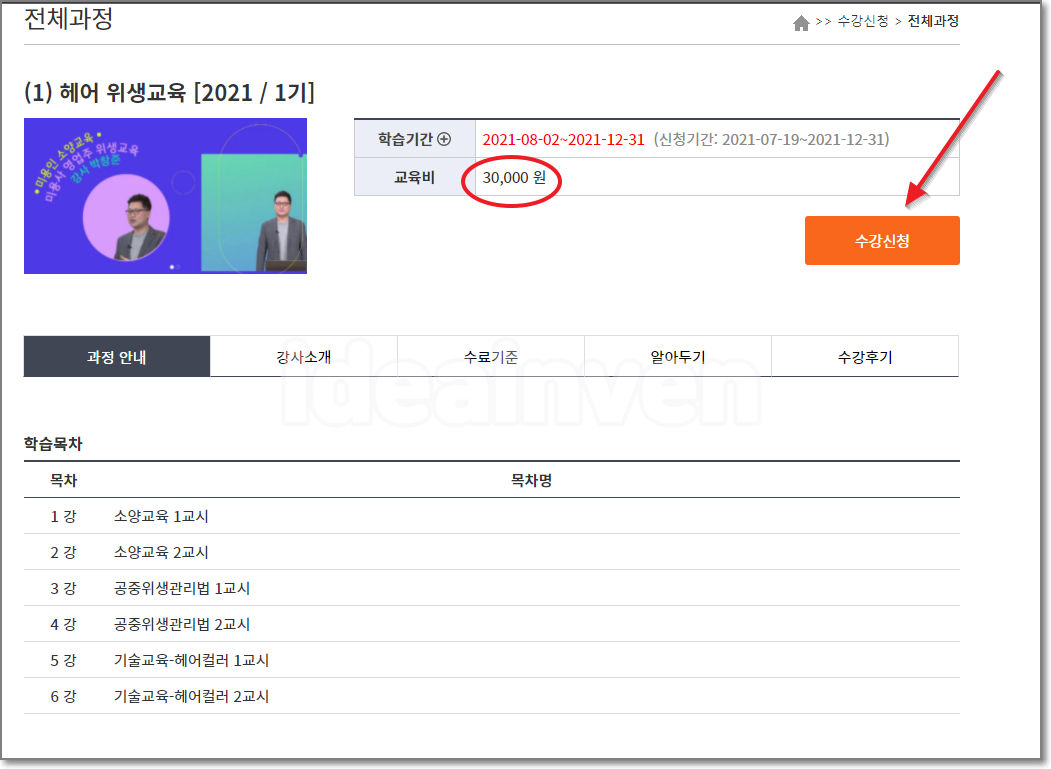1051x769 pixels.
Task: Select the 과정 안내 tab
Action: click(x=116, y=355)
